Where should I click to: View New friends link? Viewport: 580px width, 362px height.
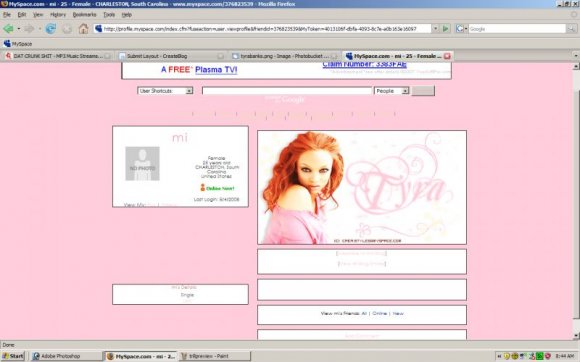click(x=398, y=313)
